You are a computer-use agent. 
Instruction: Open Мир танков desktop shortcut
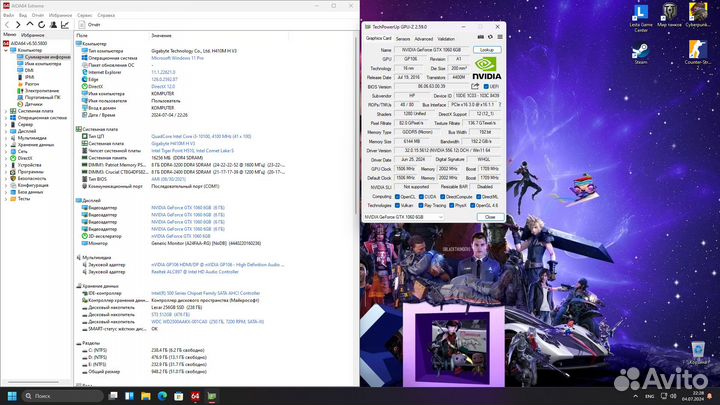tap(669, 15)
